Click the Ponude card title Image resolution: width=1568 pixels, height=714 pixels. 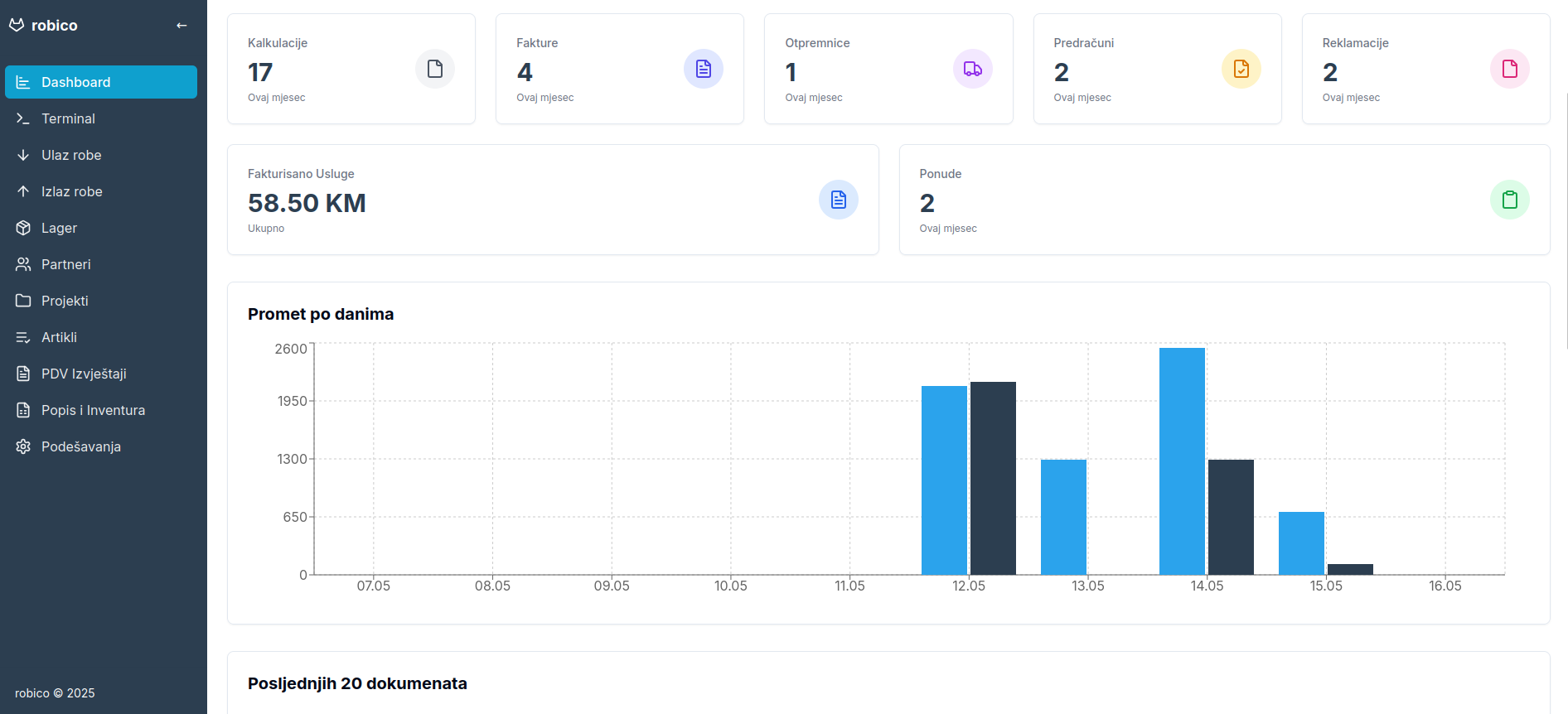tap(941, 174)
